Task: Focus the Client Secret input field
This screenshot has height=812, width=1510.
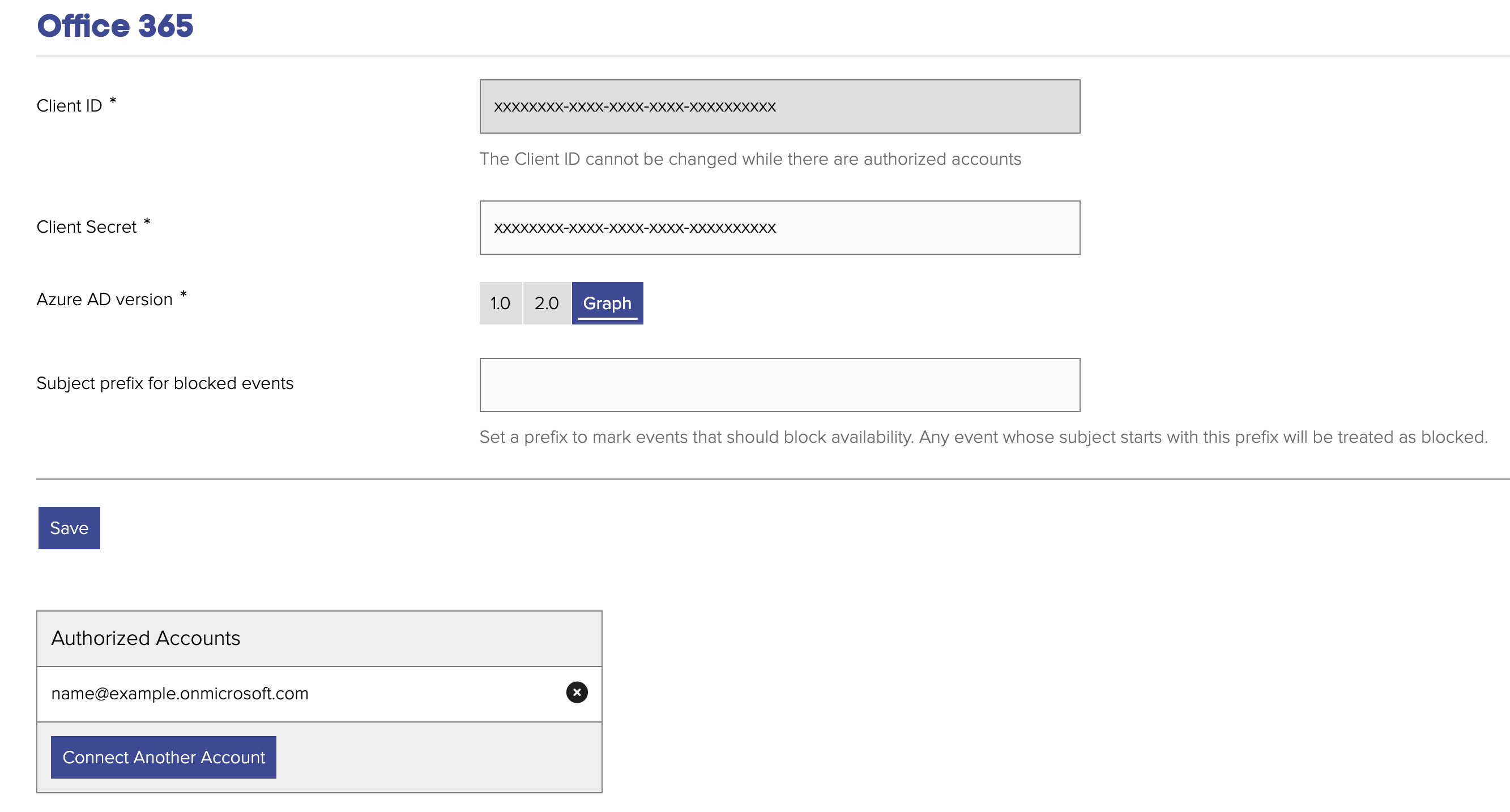Action: (779, 228)
